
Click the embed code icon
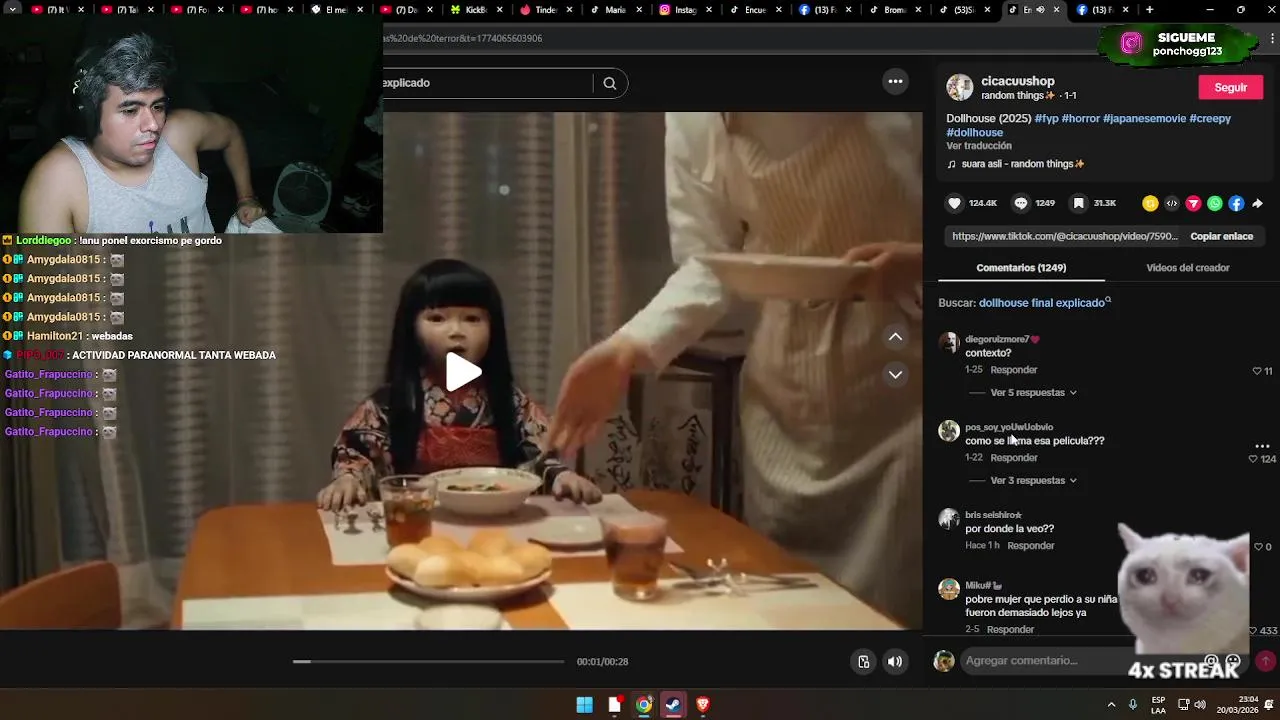tap(1172, 203)
